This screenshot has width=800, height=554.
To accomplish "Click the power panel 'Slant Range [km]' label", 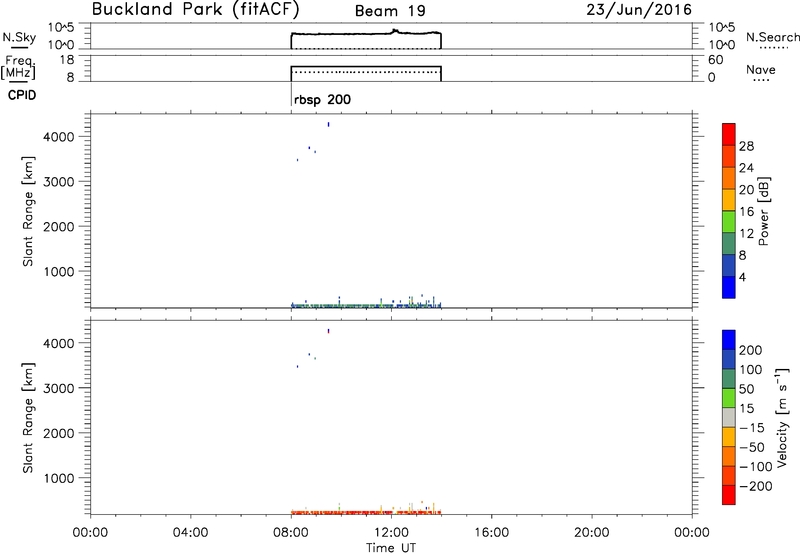I will 28,211.
